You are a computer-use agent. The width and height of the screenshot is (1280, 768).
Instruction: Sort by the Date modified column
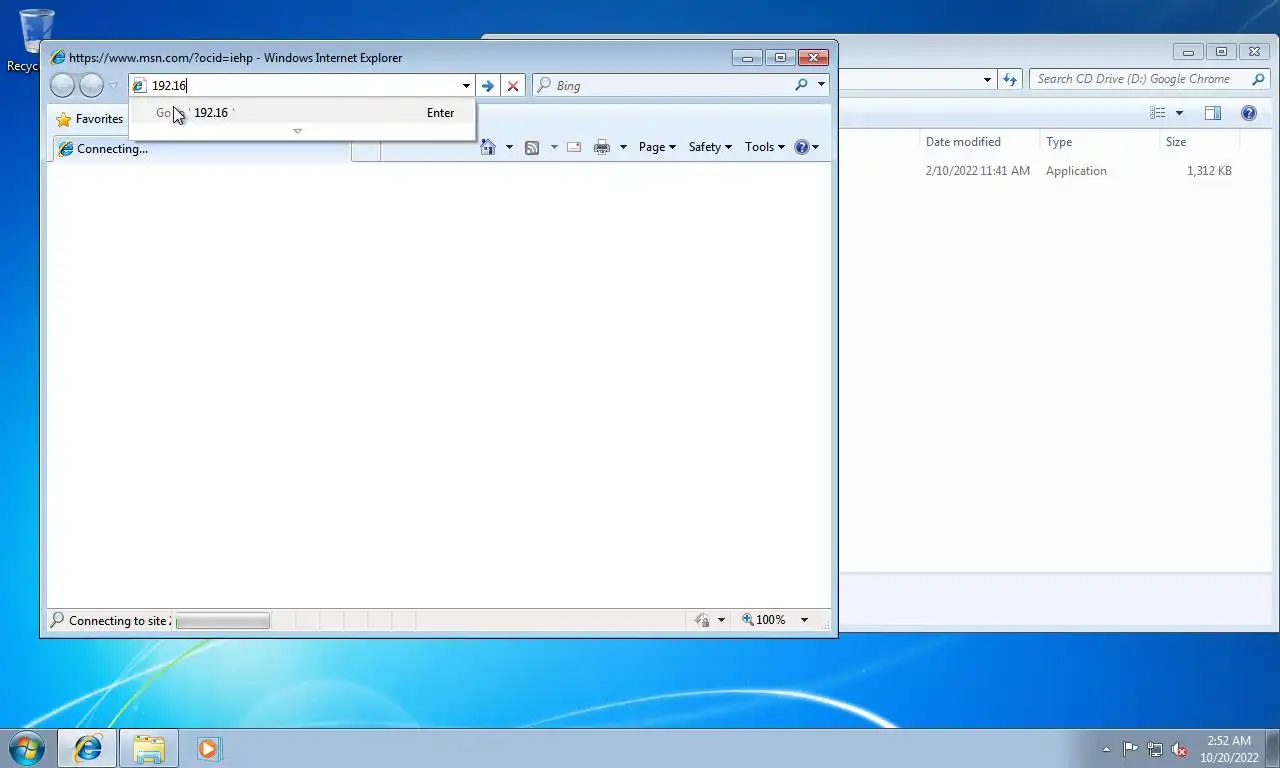tap(978, 142)
